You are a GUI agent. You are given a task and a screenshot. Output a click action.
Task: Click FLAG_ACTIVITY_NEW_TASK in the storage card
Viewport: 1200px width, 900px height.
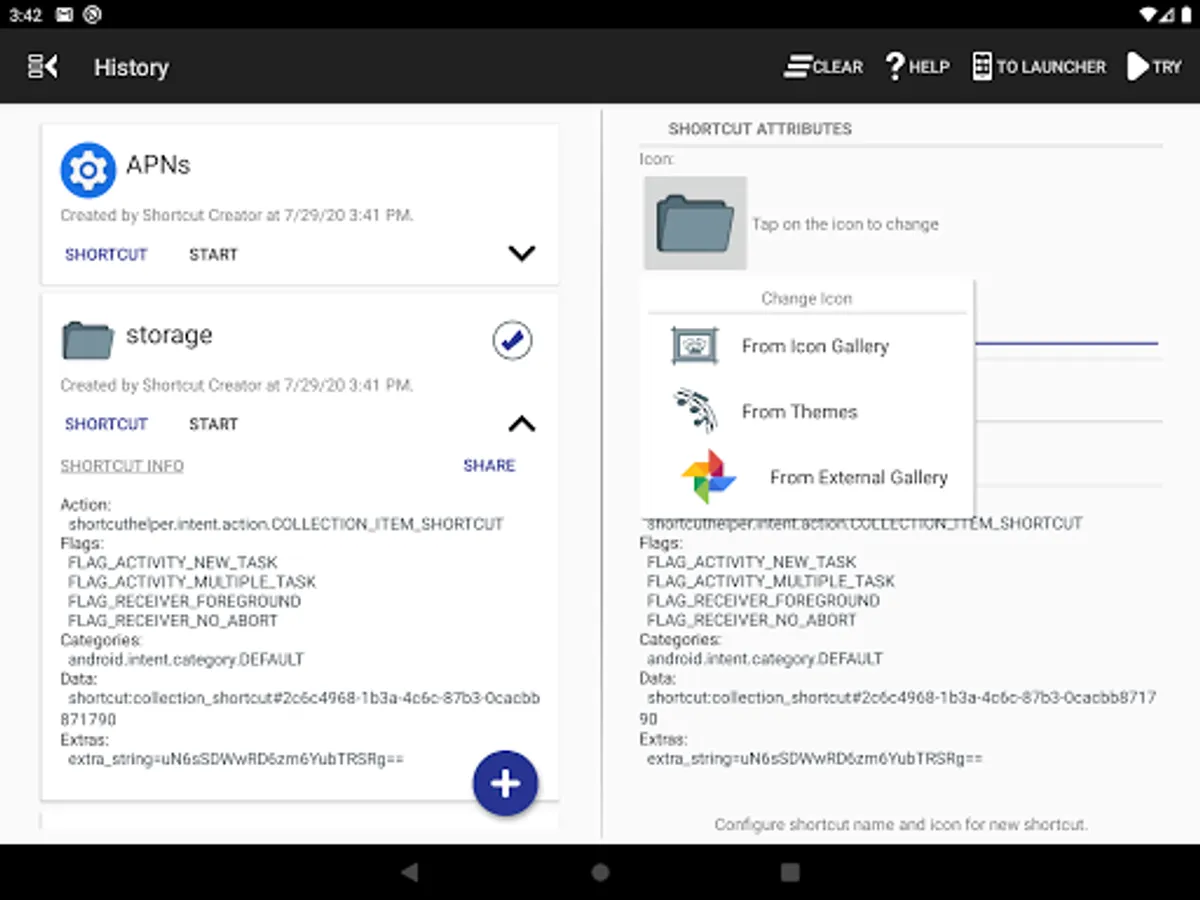pyautogui.click(x=173, y=562)
